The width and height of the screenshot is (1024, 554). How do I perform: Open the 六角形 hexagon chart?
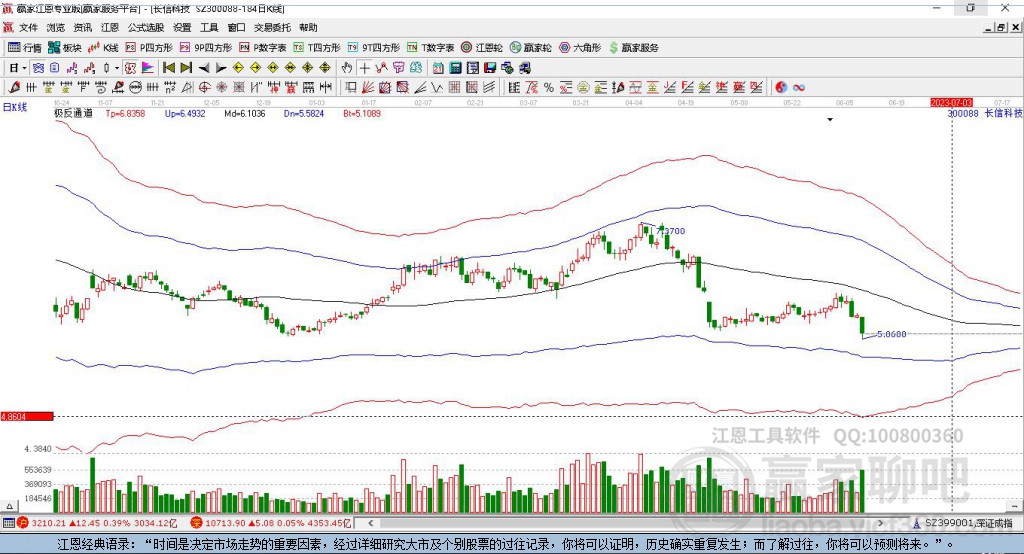(x=580, y=48)
